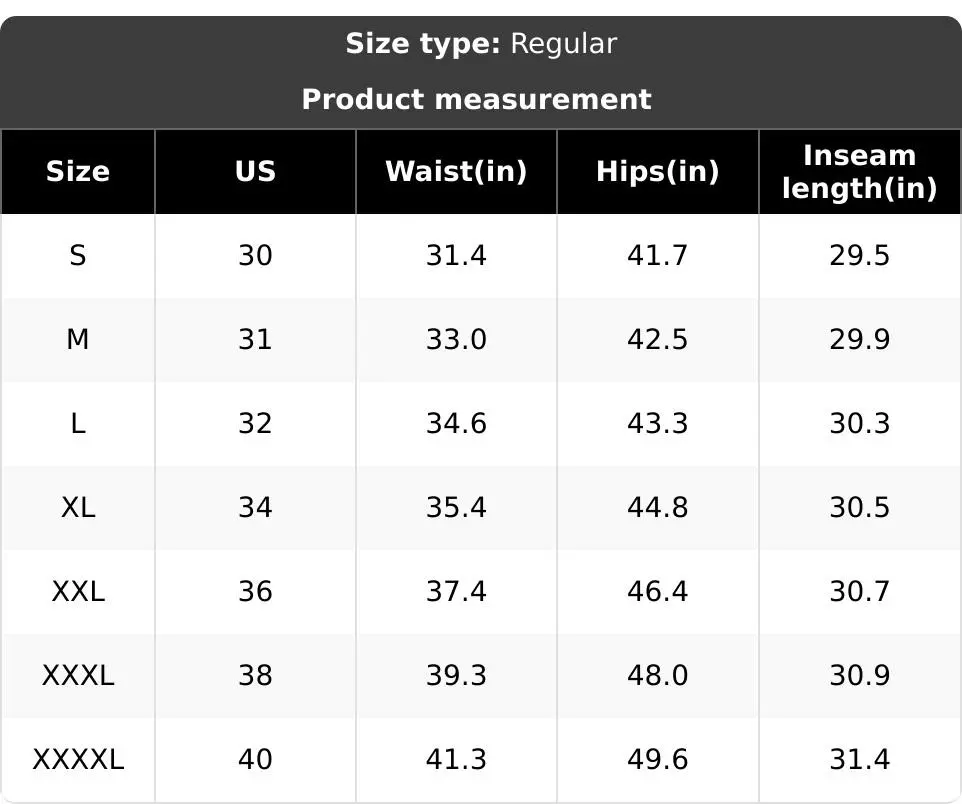Choose the XXL size row label

point(78,592)
